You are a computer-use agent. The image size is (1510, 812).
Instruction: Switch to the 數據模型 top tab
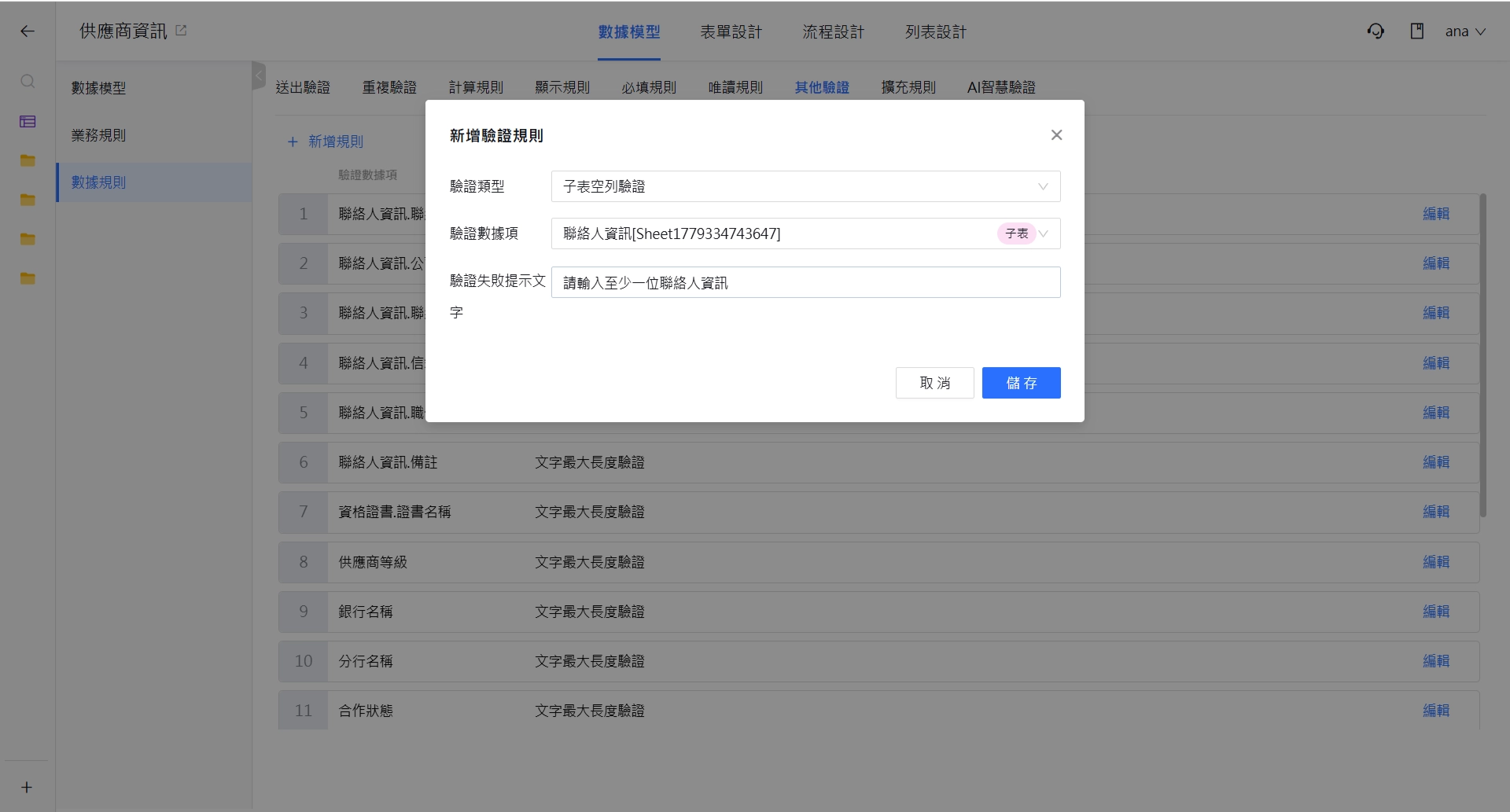coord(629,32)
